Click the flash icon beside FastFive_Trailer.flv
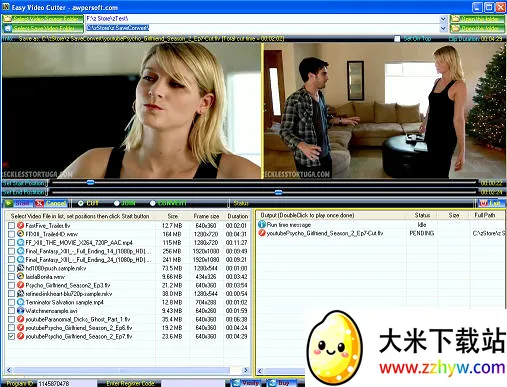The width and height of the screenshot is (507, 387). click(x=21, y=225)
